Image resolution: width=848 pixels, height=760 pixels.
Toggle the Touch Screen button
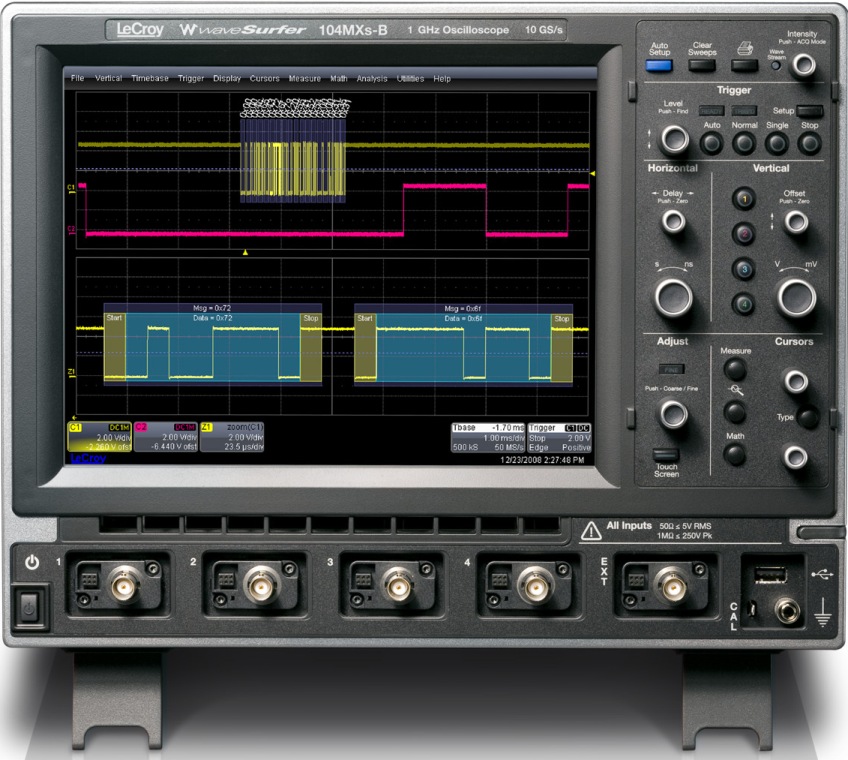pos(658,454)
